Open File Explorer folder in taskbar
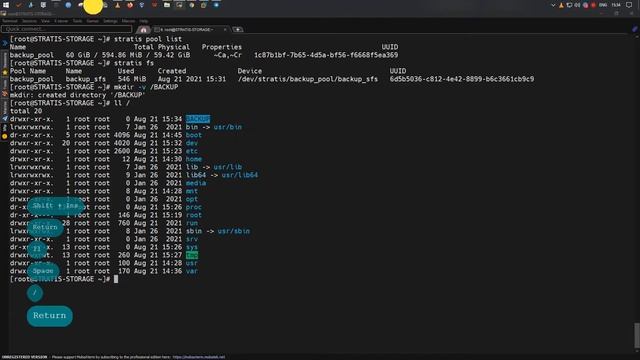 (167, 5)
